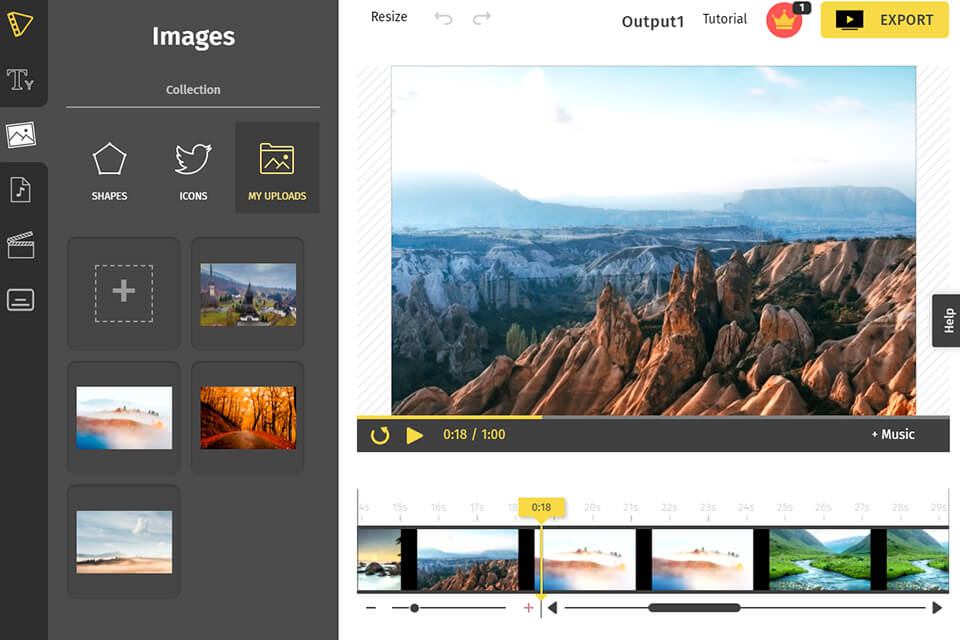Select the Icons category

pyautogui.click(x=193, y=171)
